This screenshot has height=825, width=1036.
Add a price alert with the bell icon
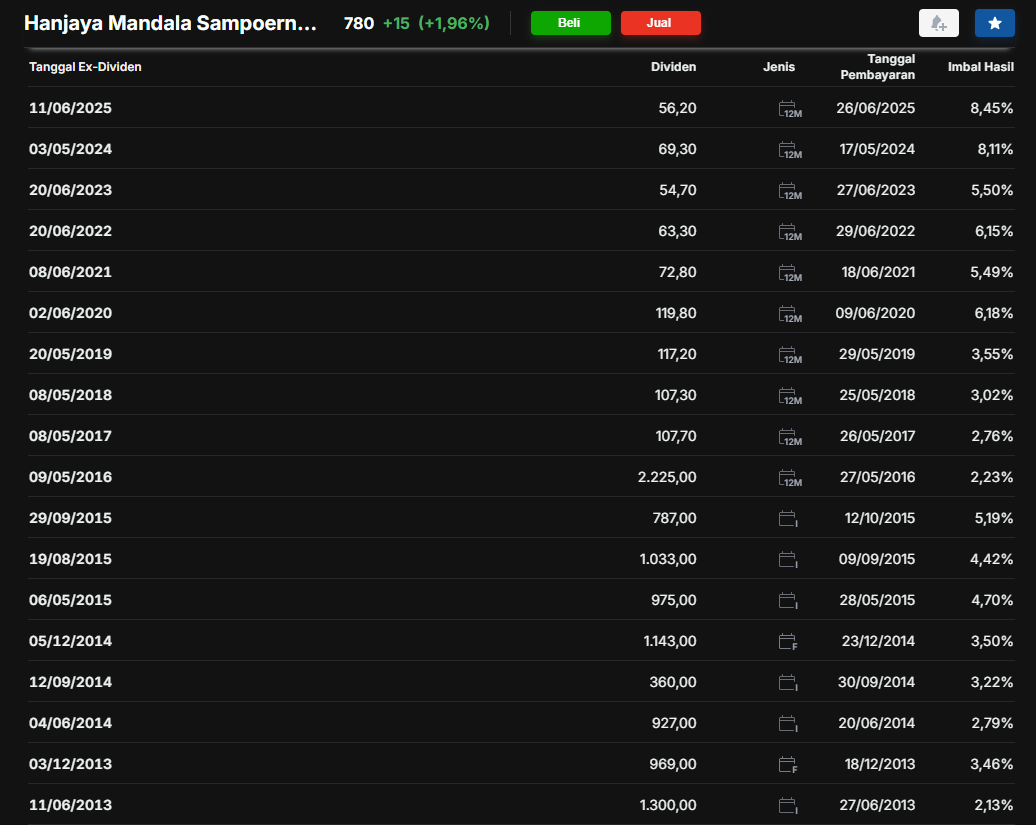point(938,23)
